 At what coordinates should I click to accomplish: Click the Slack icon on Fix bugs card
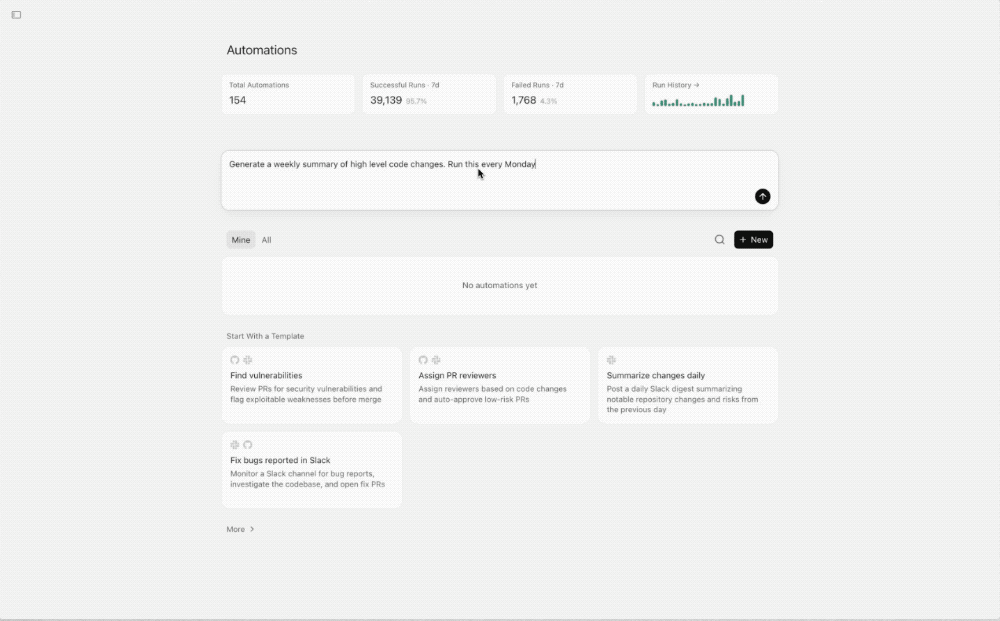click(x=234, y=444)
